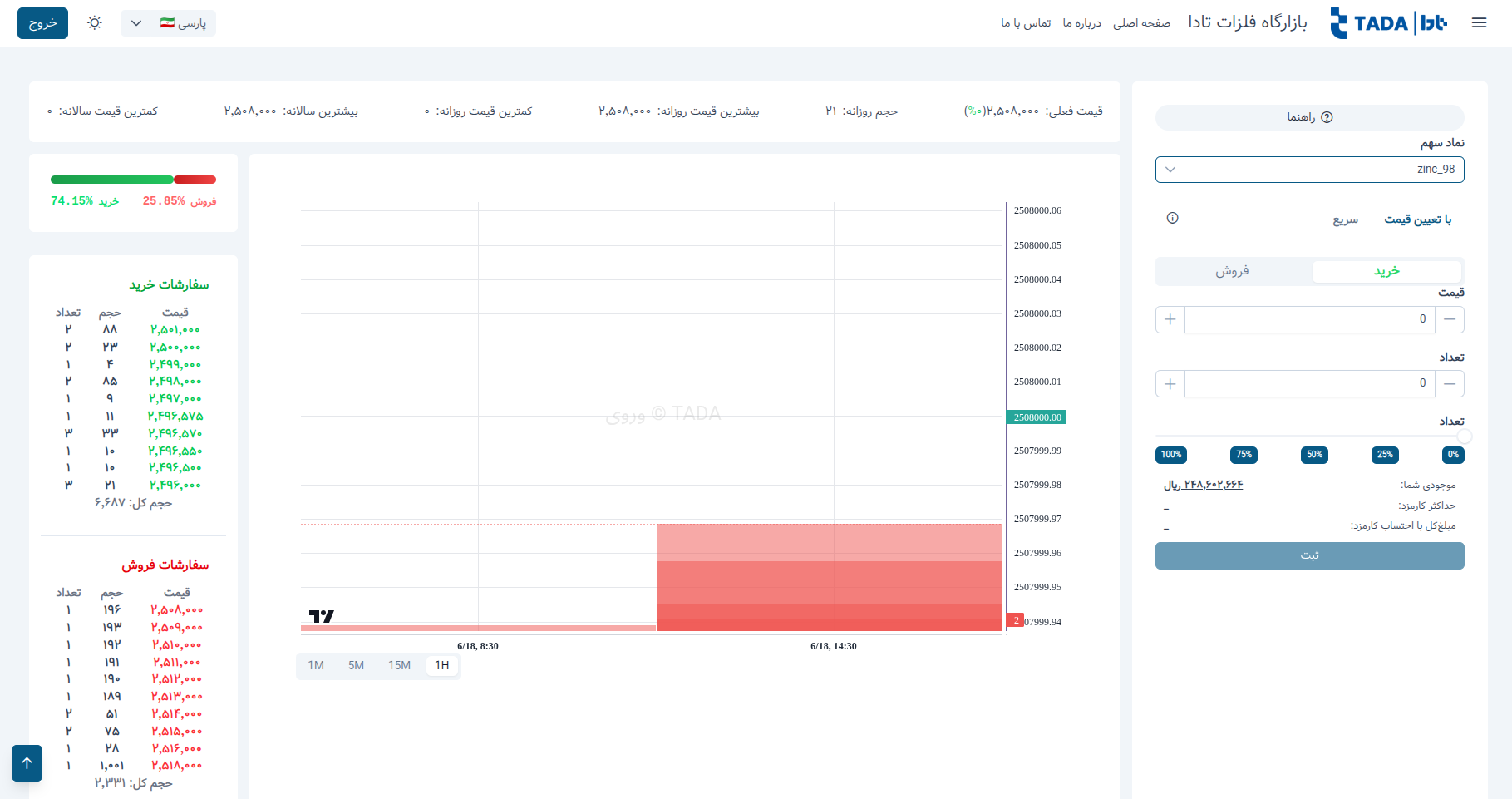Screen dimensions: 1512x799
Task: Click the quantity percentage slider handle
Action: click(1464, 436)
